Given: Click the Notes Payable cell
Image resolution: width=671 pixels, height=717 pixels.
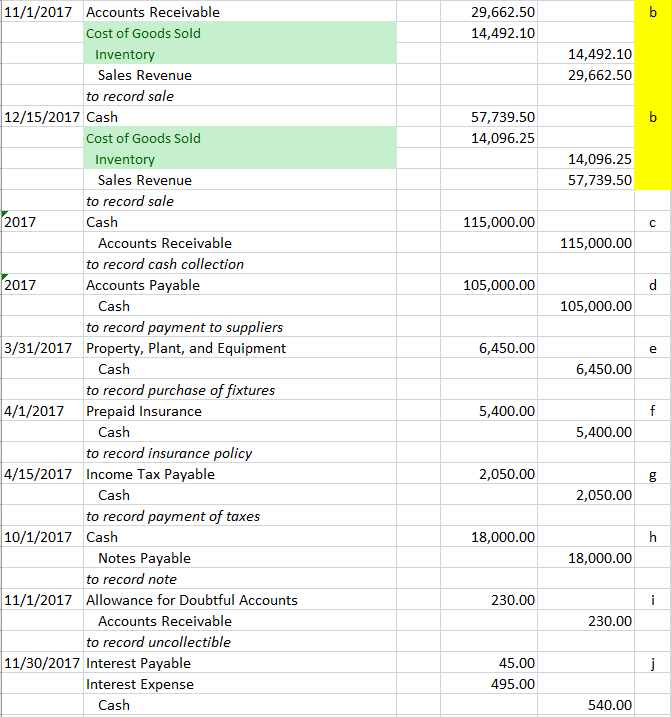Looking at the screenshot, I should [x=240, y=558].
